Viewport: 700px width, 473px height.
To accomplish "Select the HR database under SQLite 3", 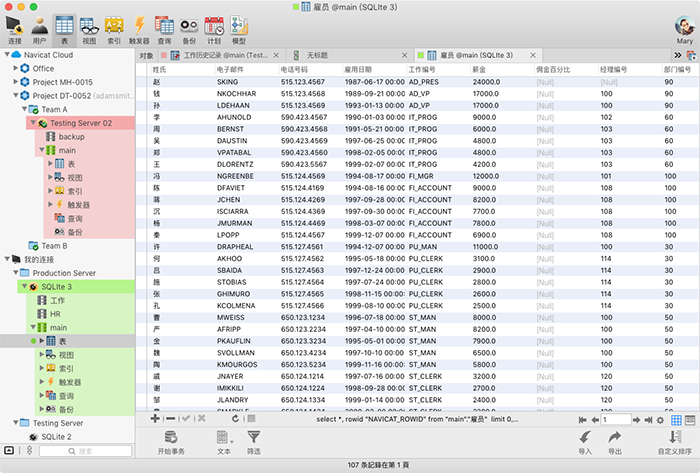I will point(55,314).
